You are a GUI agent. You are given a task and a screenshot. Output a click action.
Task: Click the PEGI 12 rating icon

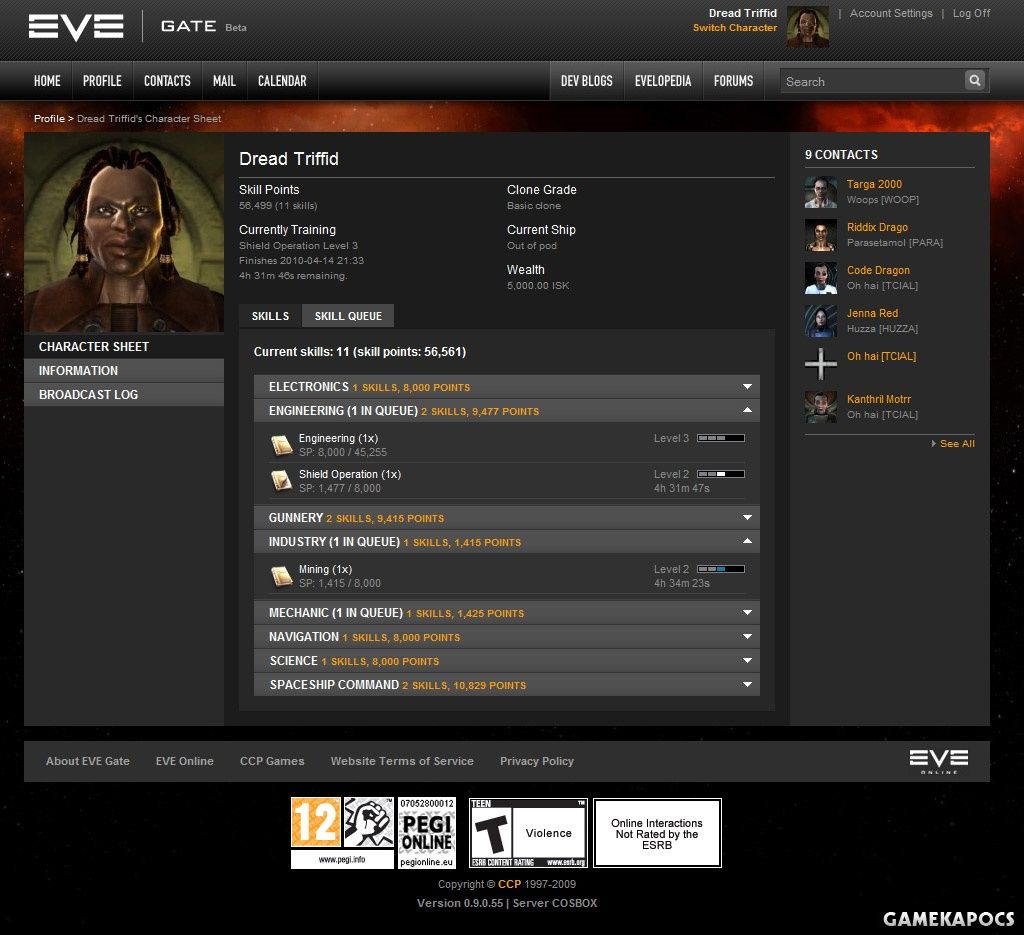coord(316,822)
